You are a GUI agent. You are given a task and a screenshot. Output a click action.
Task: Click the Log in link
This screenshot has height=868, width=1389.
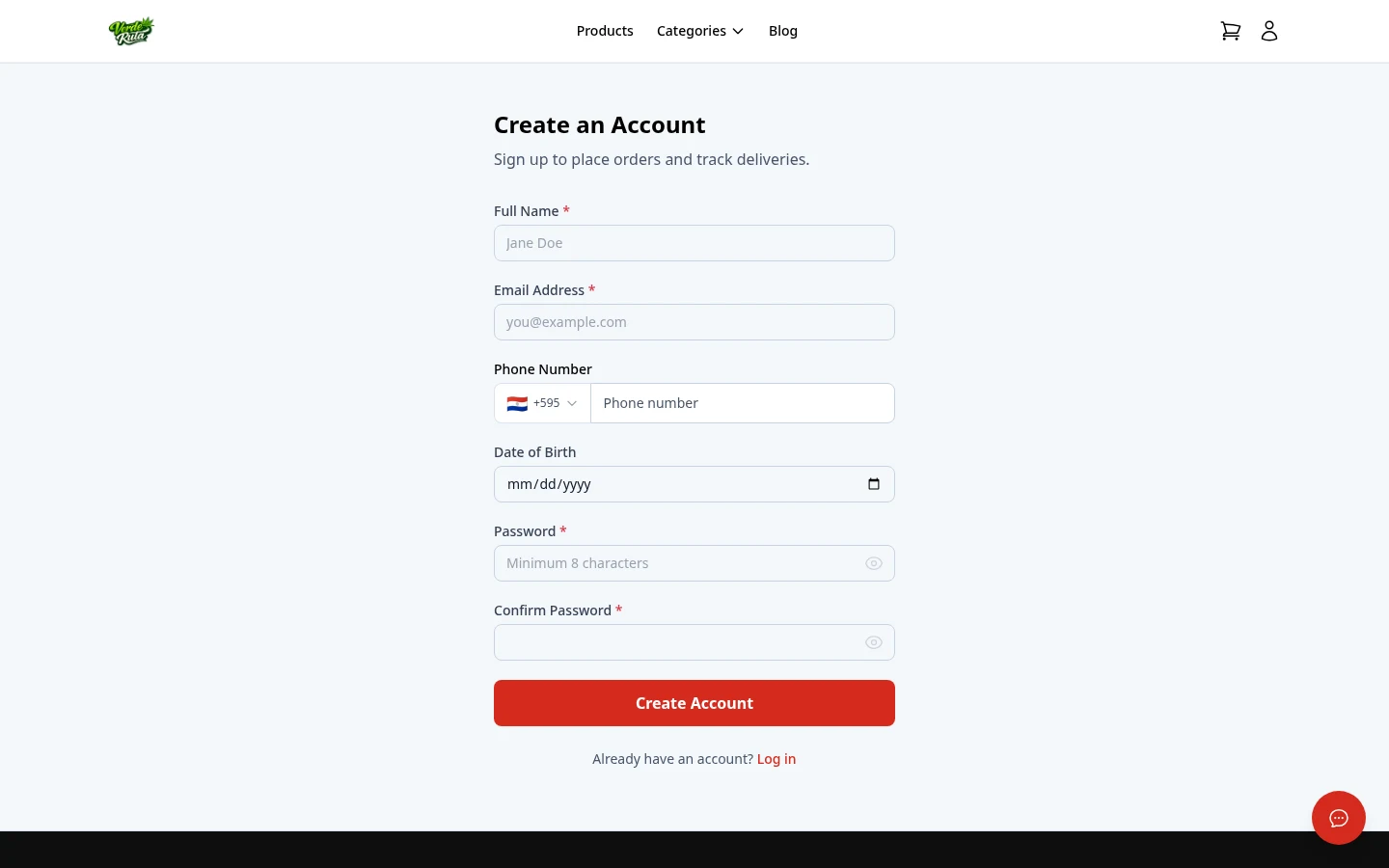pyautogui.click(x=776, y=759)
